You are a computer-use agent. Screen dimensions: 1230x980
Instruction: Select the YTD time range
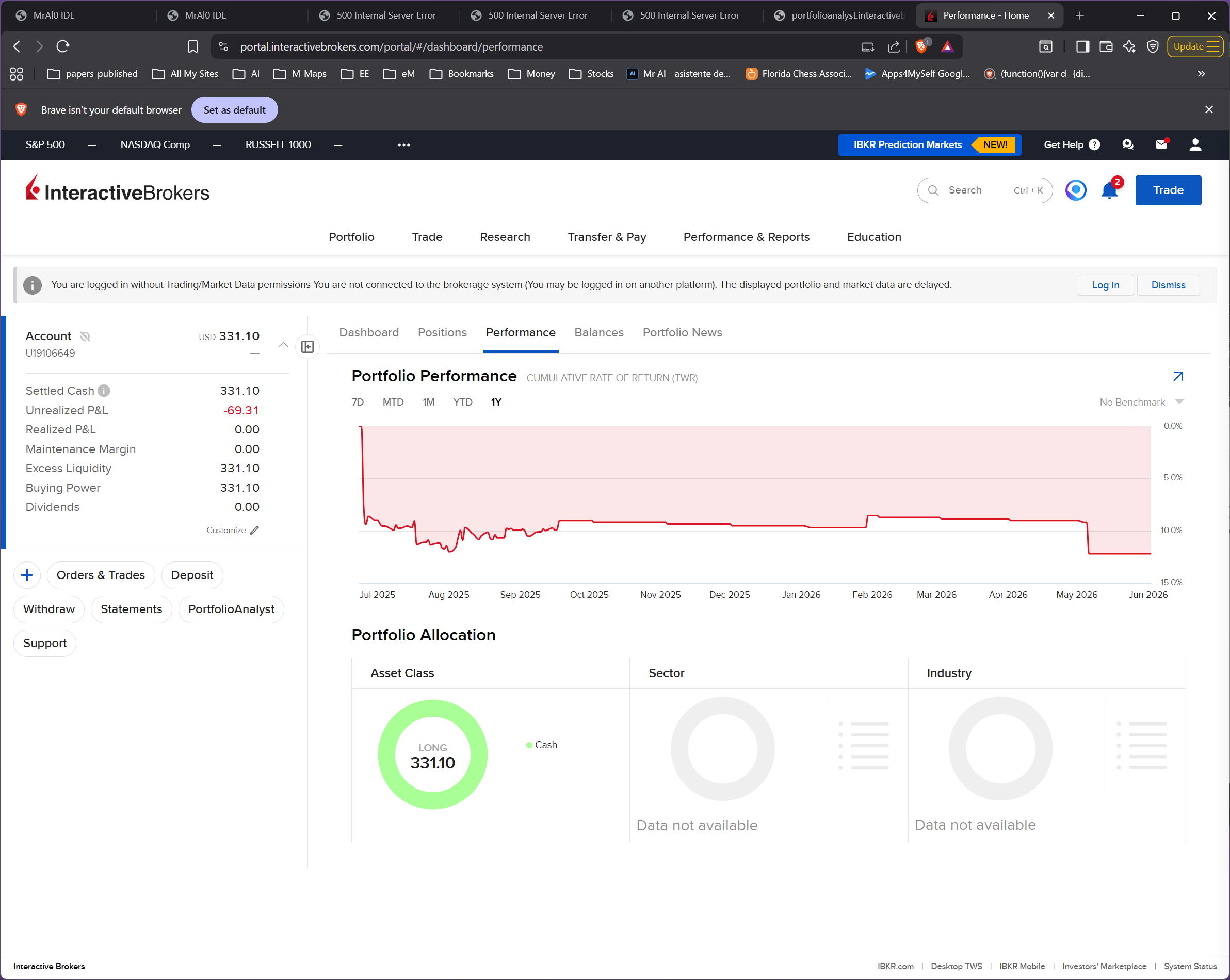point(463,403)
